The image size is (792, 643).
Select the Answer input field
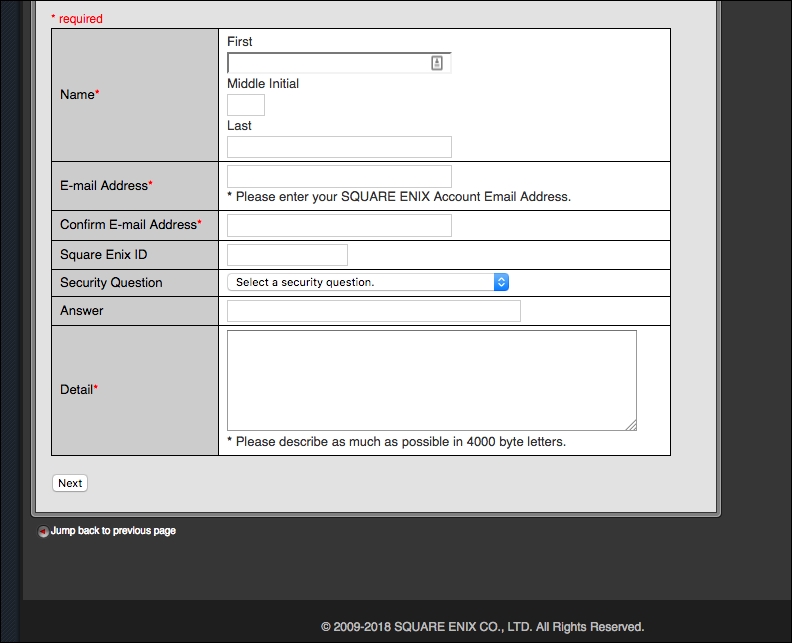[x=373, y=311]
